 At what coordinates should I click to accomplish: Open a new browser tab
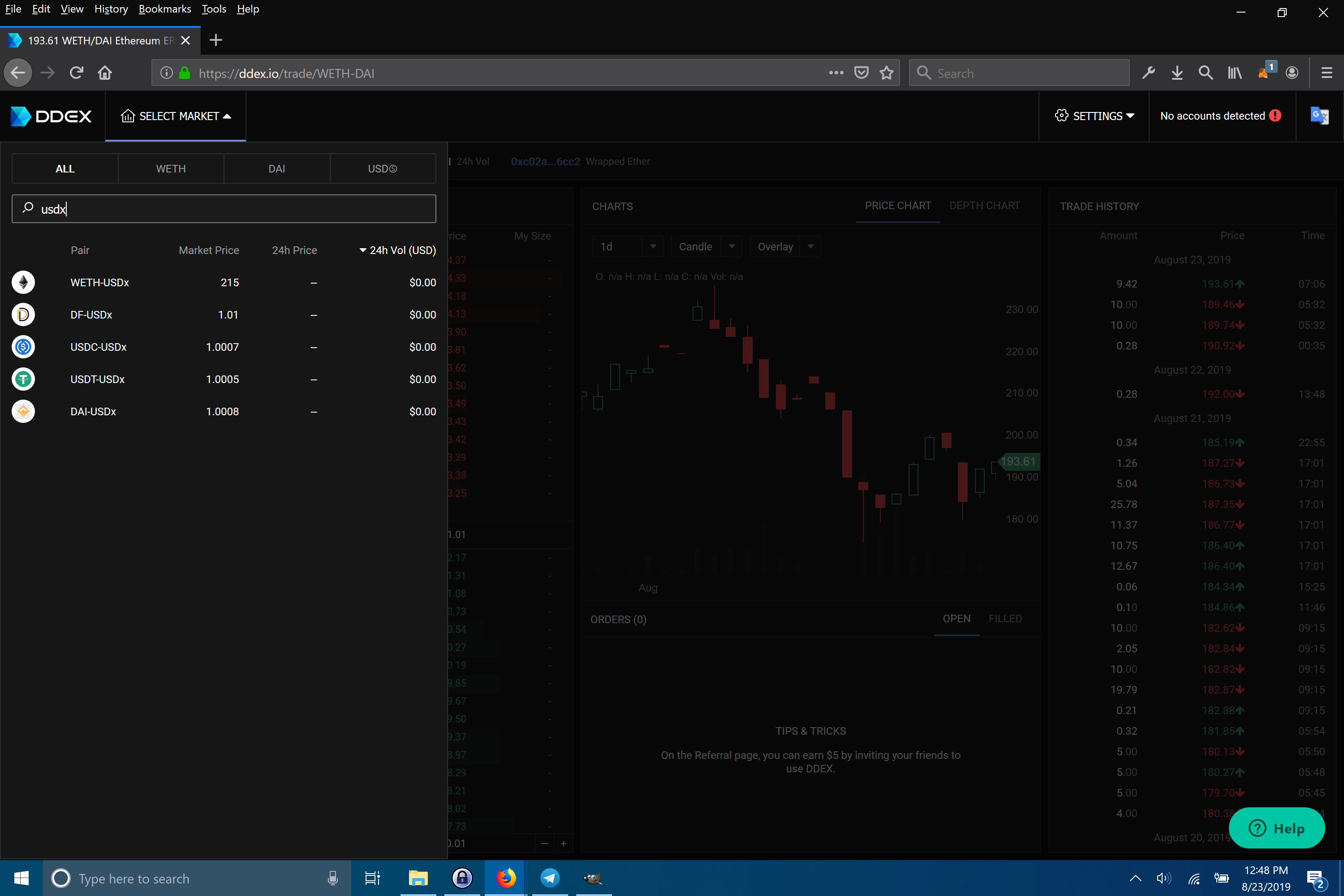point(216,41)
